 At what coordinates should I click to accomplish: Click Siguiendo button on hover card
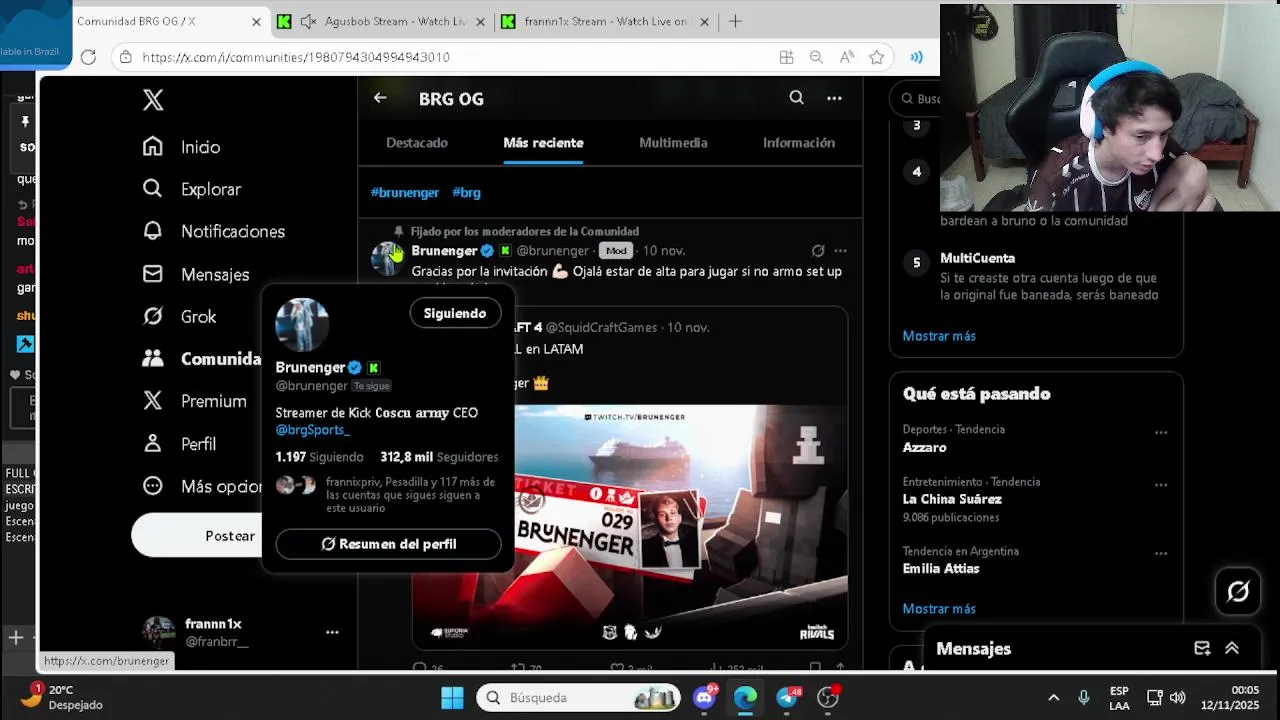pyautogui.click(x=455, y=313)
